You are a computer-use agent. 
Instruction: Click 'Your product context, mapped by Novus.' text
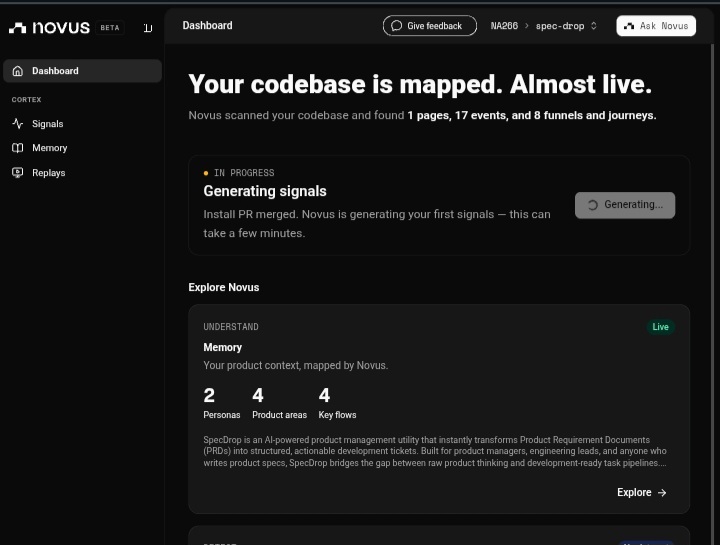click(296, 365)
